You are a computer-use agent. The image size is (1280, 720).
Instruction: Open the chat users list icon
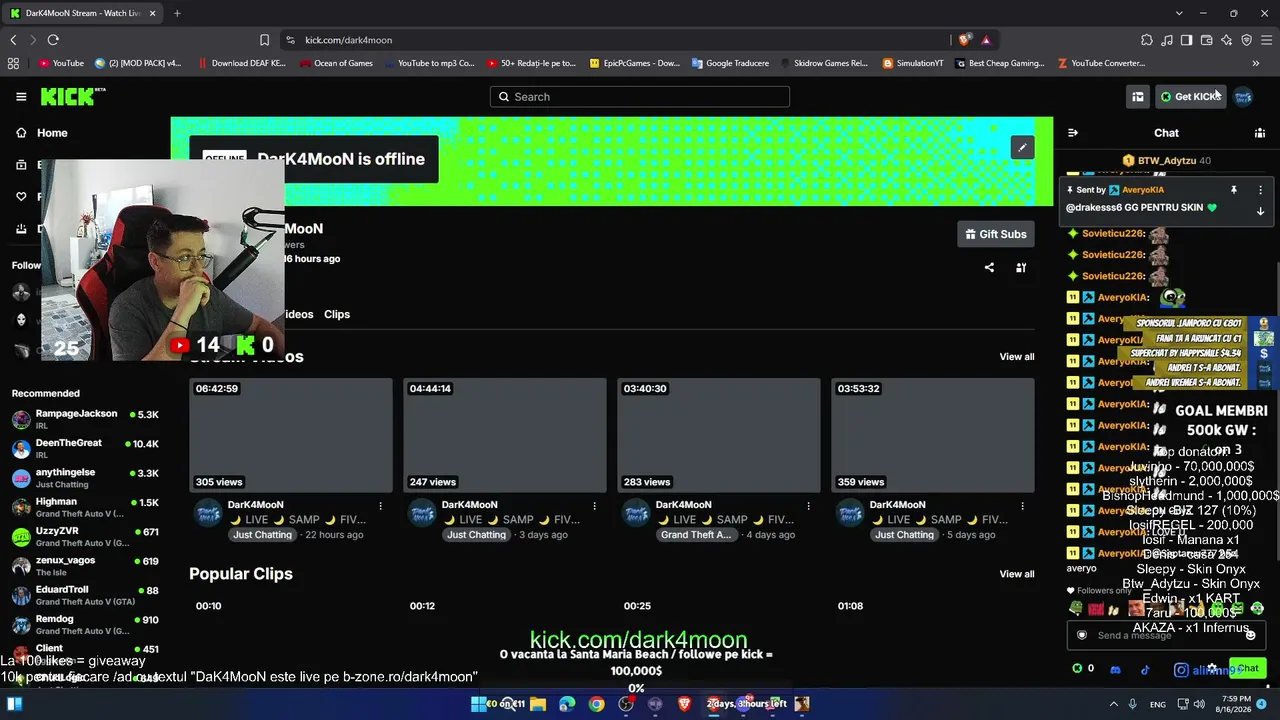(1260, 133)
